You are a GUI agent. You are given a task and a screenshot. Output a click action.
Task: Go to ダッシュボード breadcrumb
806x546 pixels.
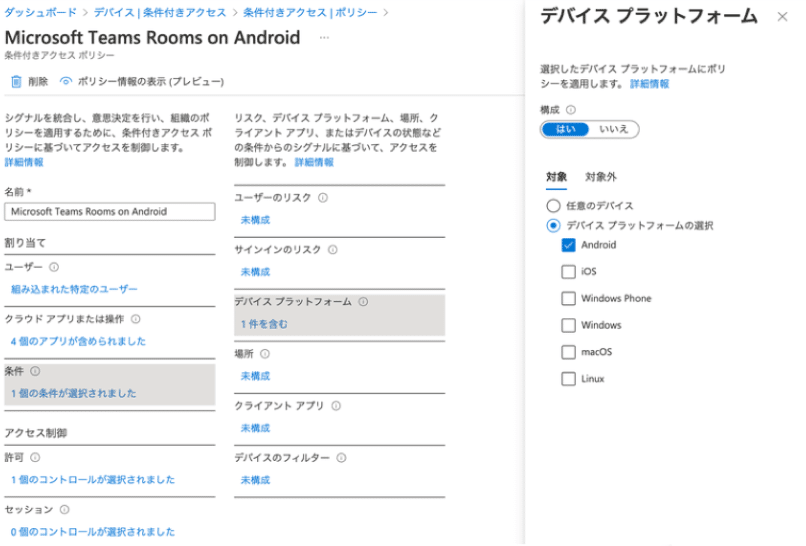tap(40, 12)
